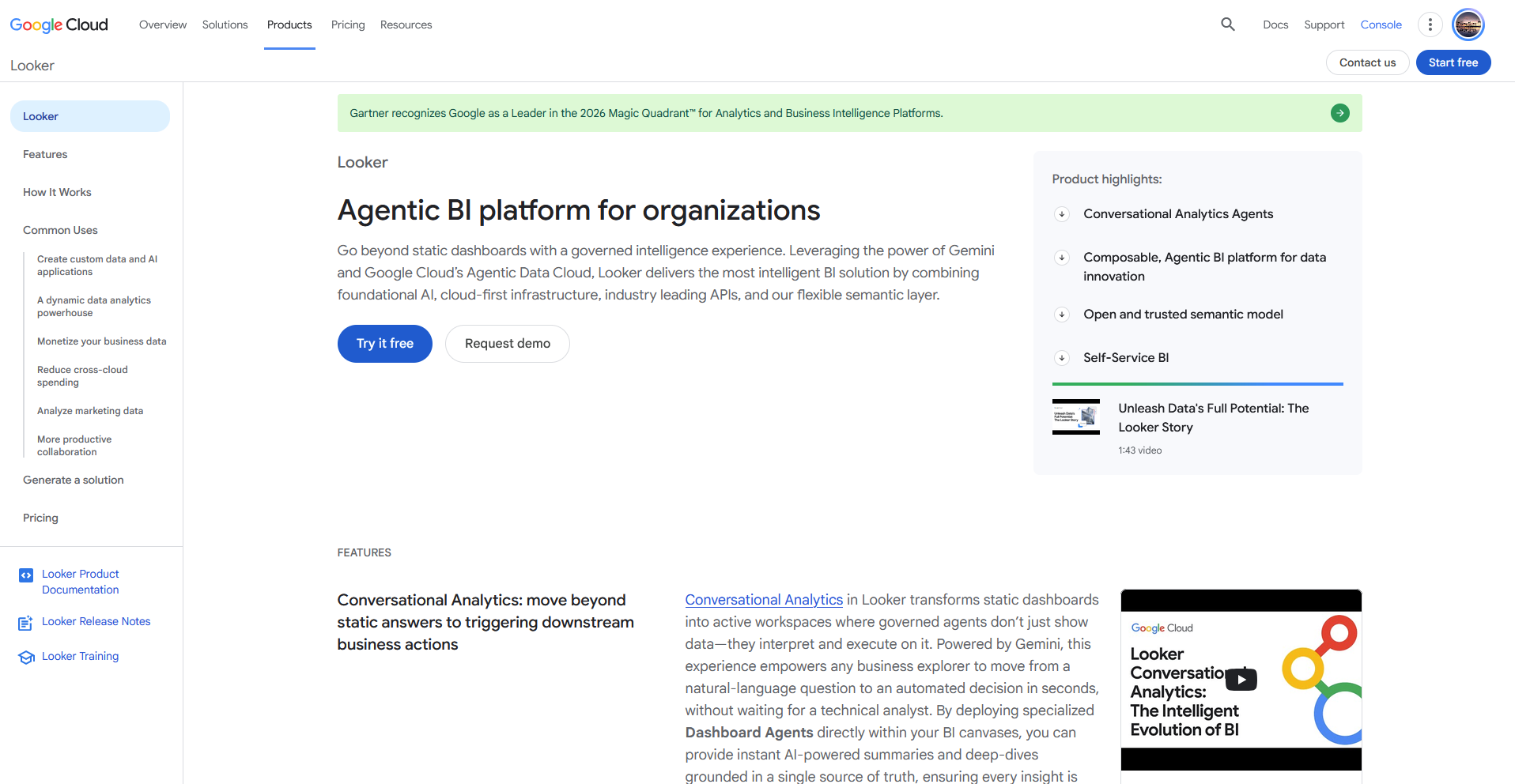Click the Contact us button
This screenshot has width=1515, height=784.
(1367, 62)
